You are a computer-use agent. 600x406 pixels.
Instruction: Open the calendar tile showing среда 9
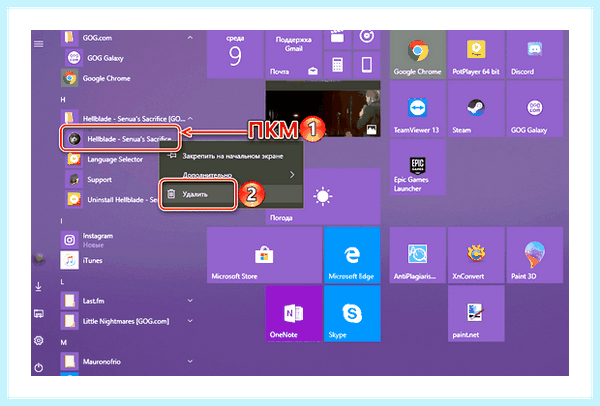[x=235, y=54]
